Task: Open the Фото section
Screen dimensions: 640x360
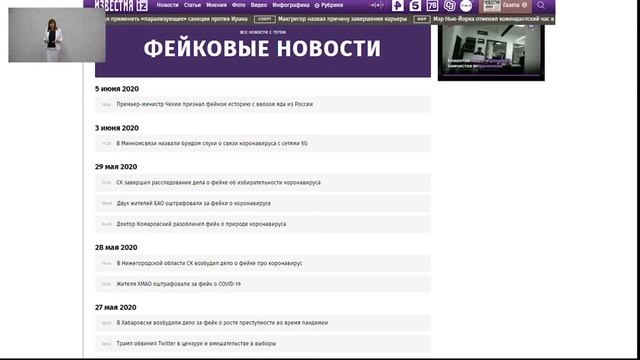Action: [238, 5]
